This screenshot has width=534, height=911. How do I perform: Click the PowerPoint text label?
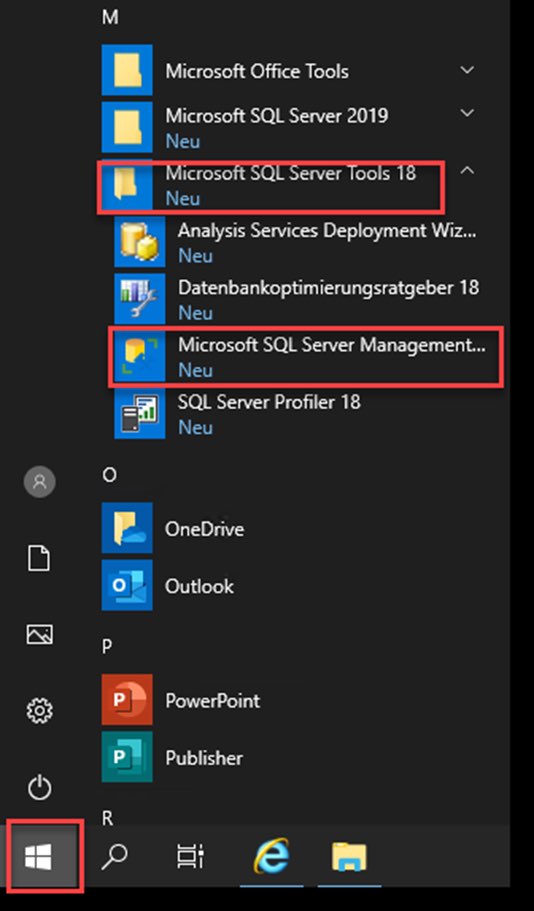pyautogui.click(x=213, y=701)
